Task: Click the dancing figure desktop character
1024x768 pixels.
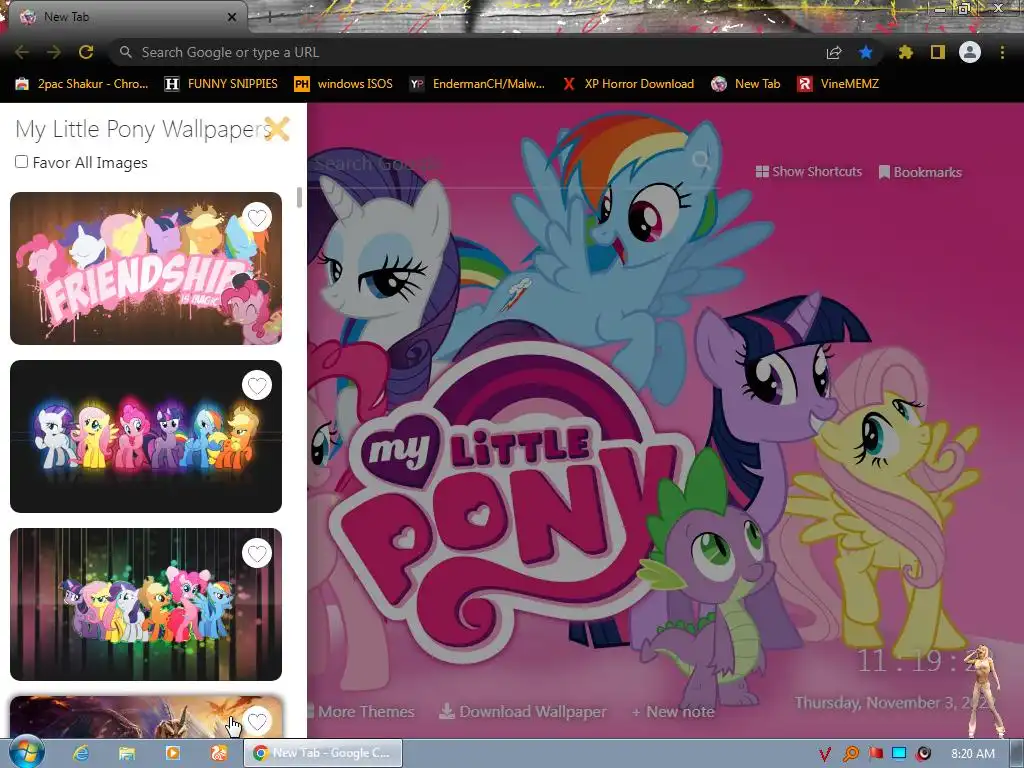Action: [x=984, y=689]
